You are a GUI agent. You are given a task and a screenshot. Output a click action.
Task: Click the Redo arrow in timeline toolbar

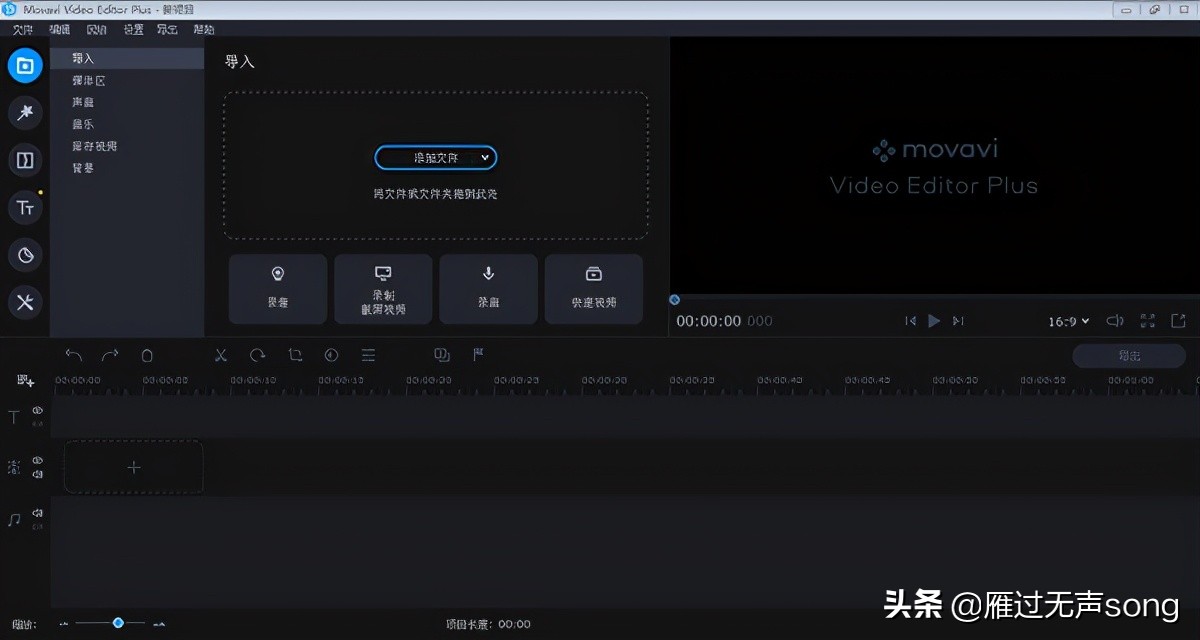[x=110, y=355]
